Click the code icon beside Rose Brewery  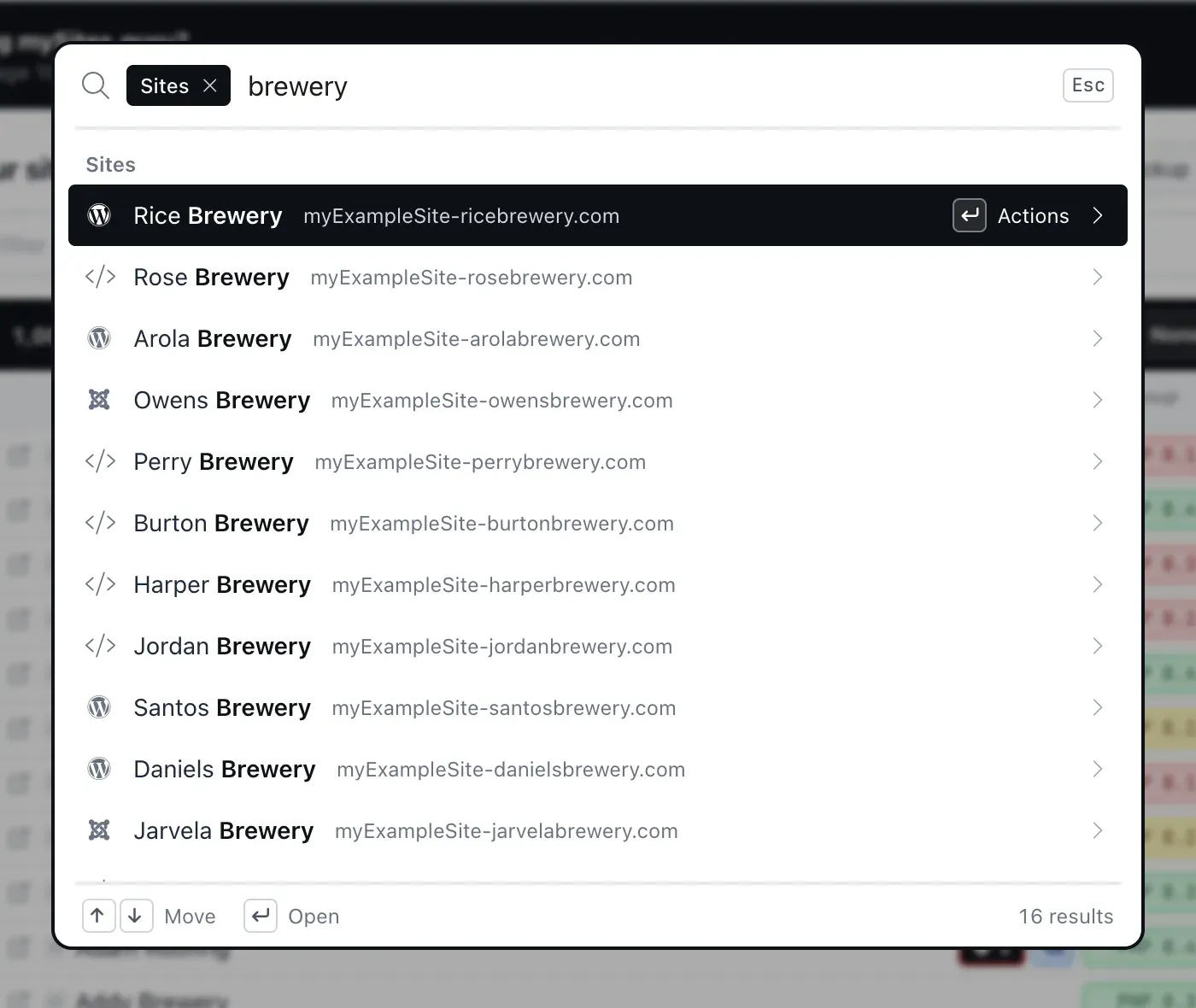coord(100,277)
